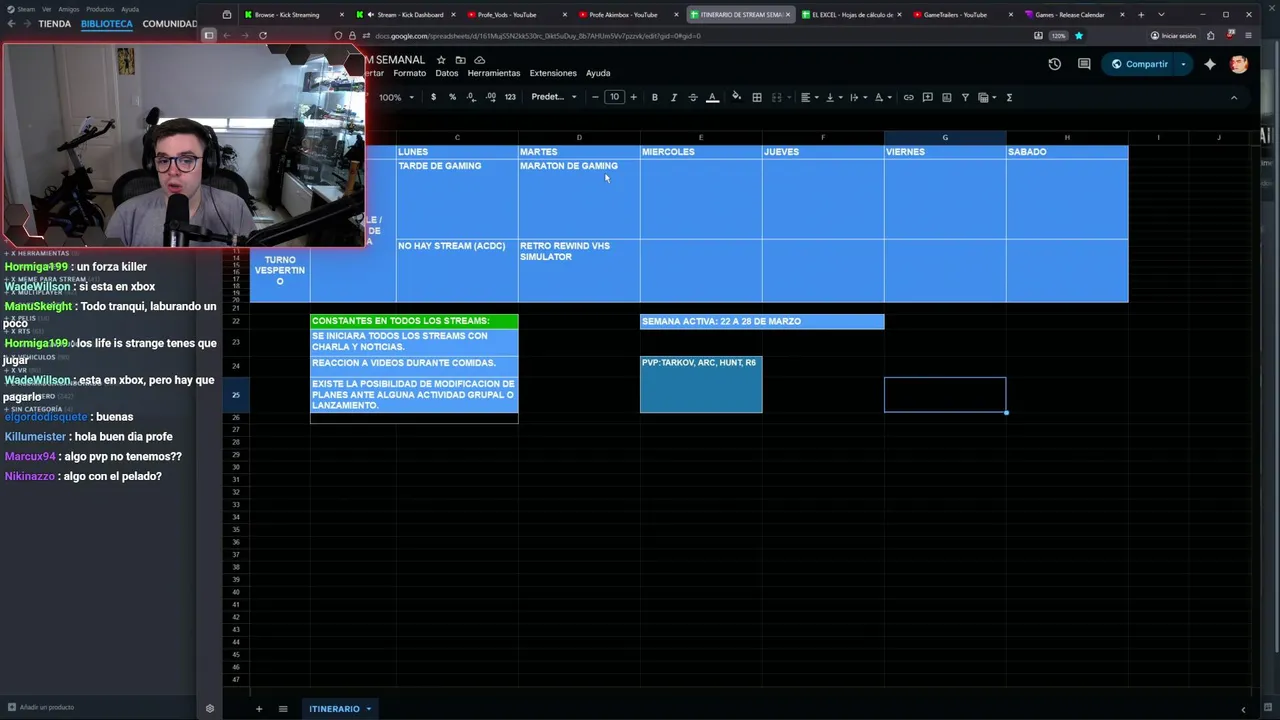The width and height of the screenshot is (1280, 720).
Task: Open the filter views icon dropdown
Action: click(987, 97)
